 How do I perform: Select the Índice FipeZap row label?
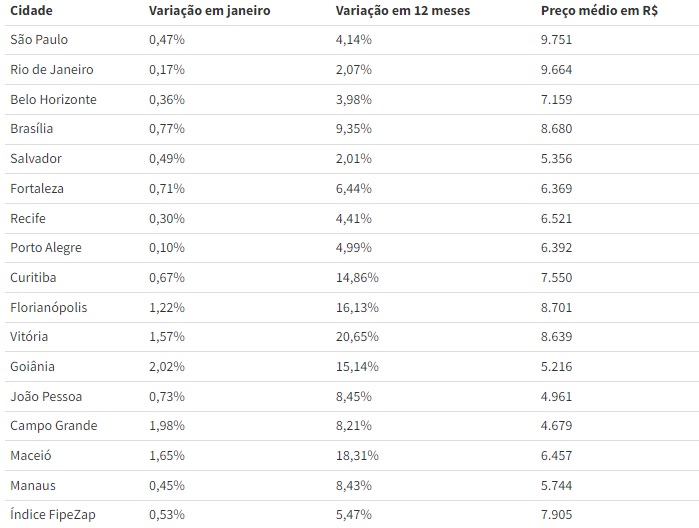(53, 515)
